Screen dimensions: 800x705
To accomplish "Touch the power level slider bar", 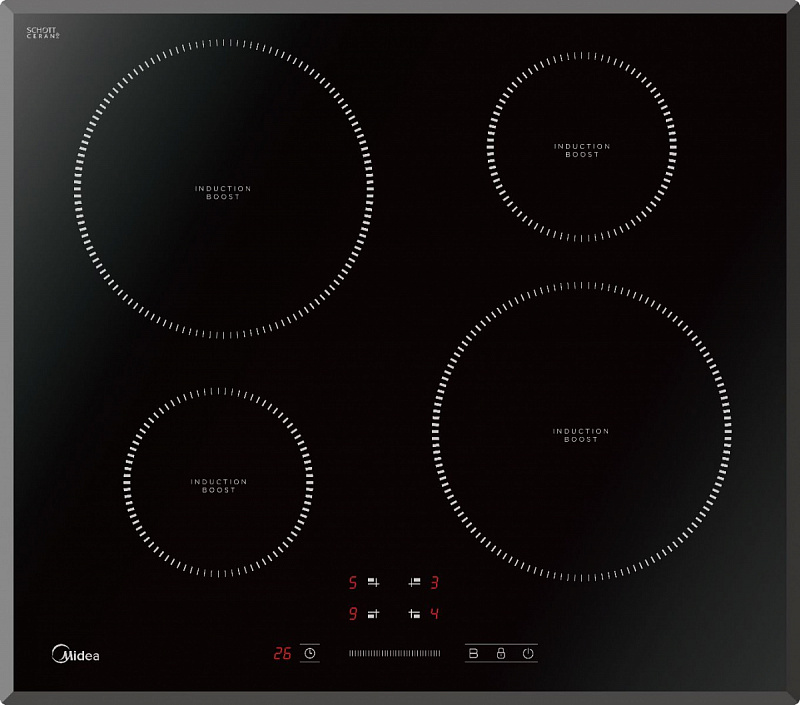I will (394, 653).
